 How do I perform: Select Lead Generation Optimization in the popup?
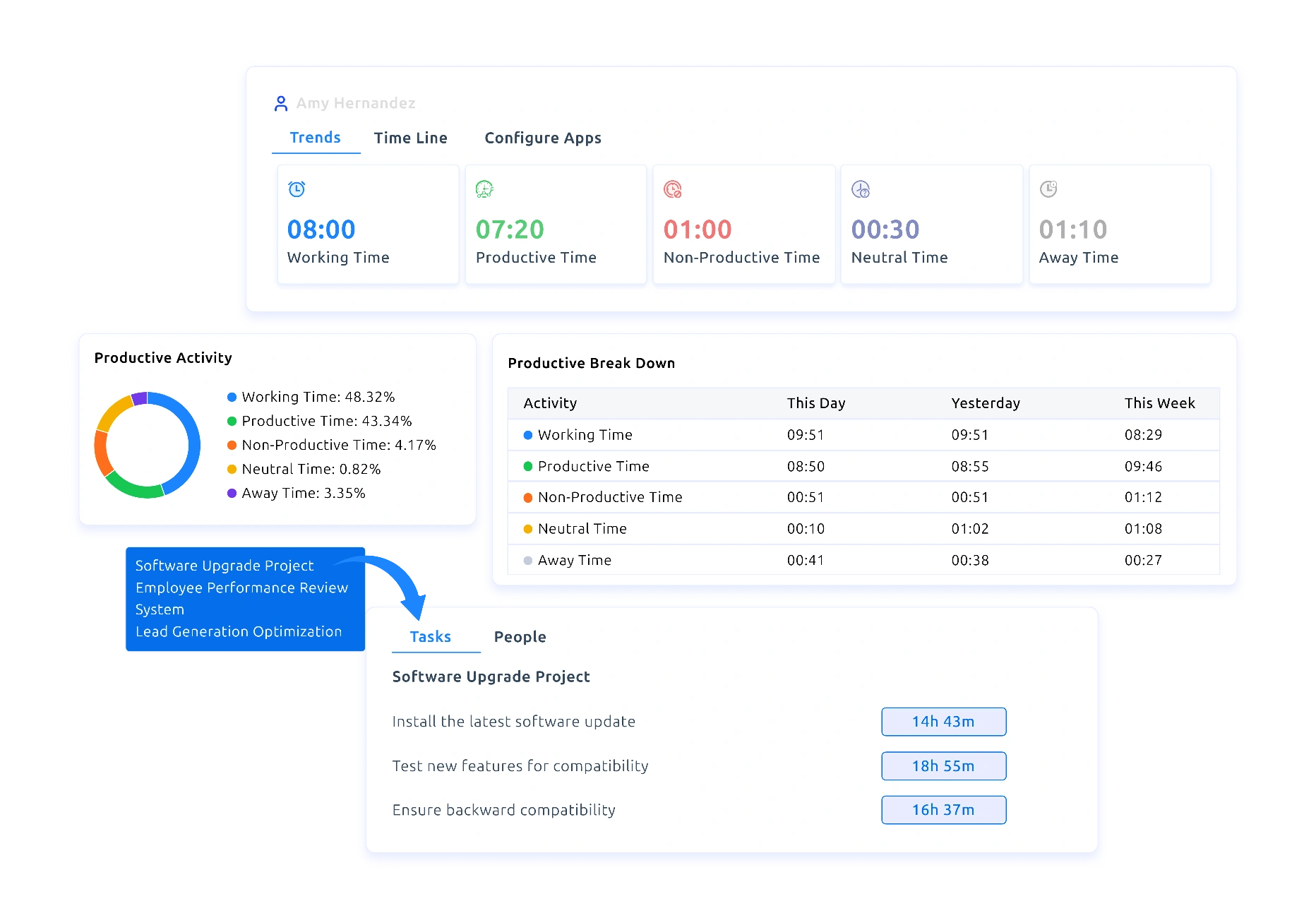(x=238, y=631)
